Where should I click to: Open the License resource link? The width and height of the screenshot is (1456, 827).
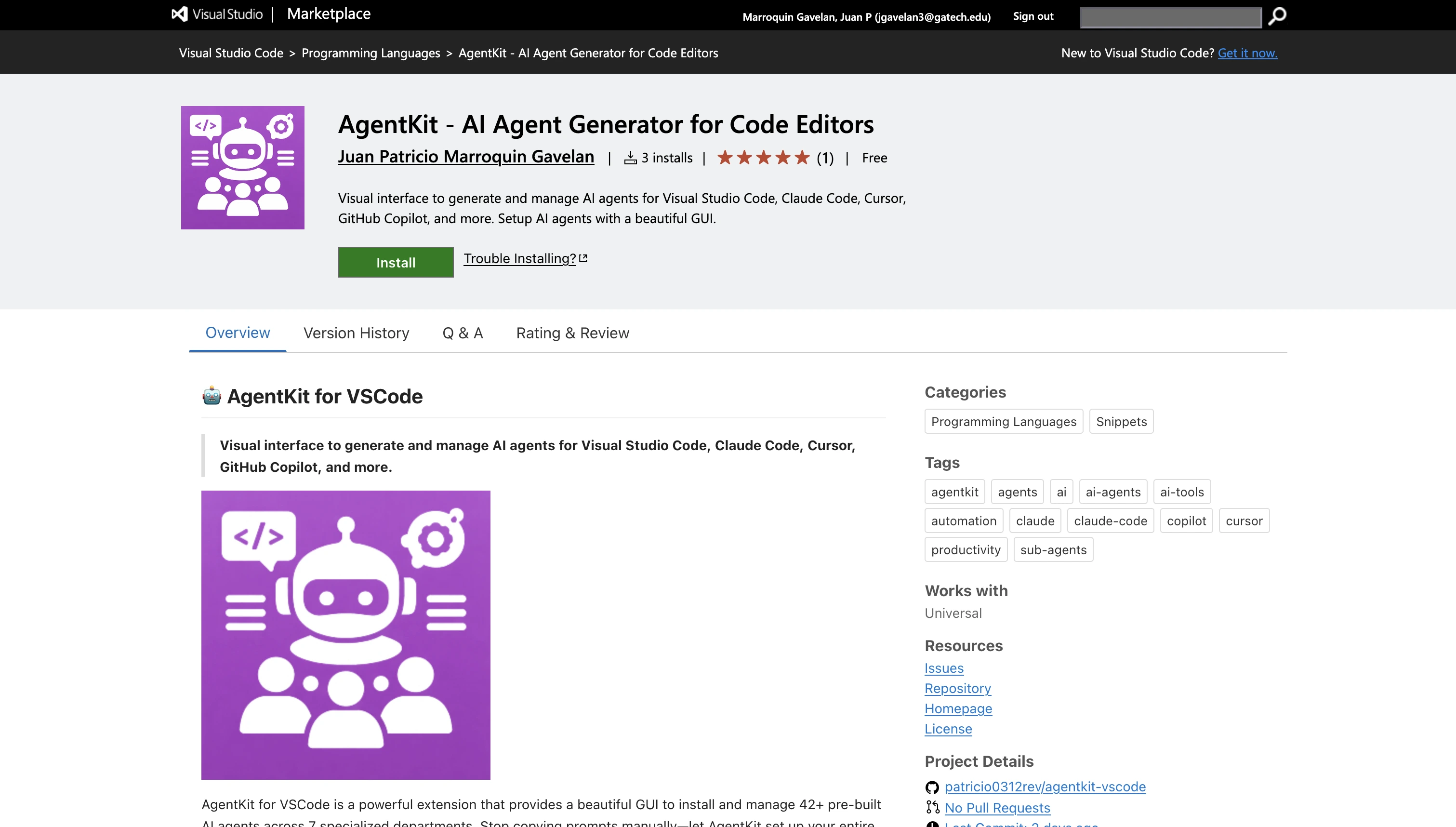pyautogui.click(x=948, y=729)
